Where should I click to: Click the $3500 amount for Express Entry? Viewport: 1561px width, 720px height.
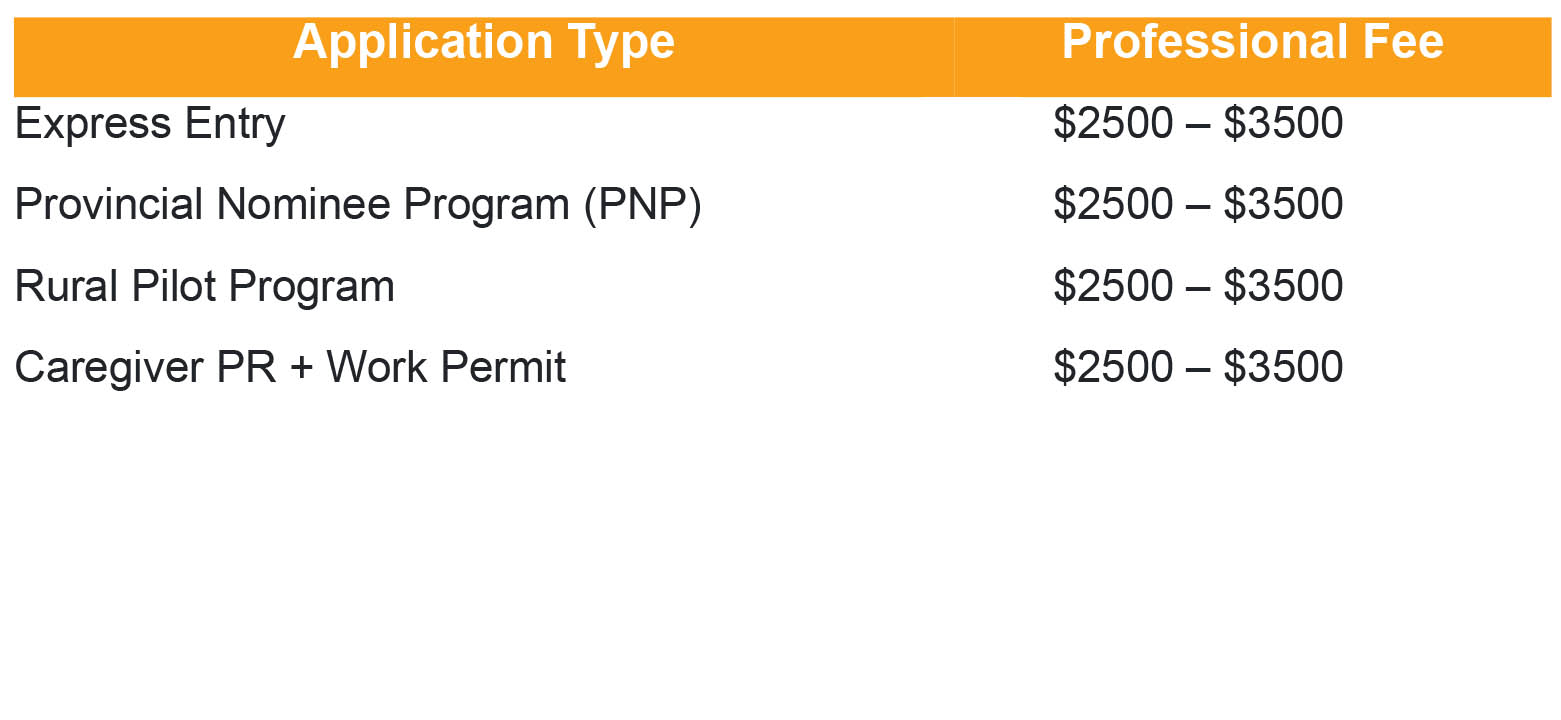tap(1283, 124)
